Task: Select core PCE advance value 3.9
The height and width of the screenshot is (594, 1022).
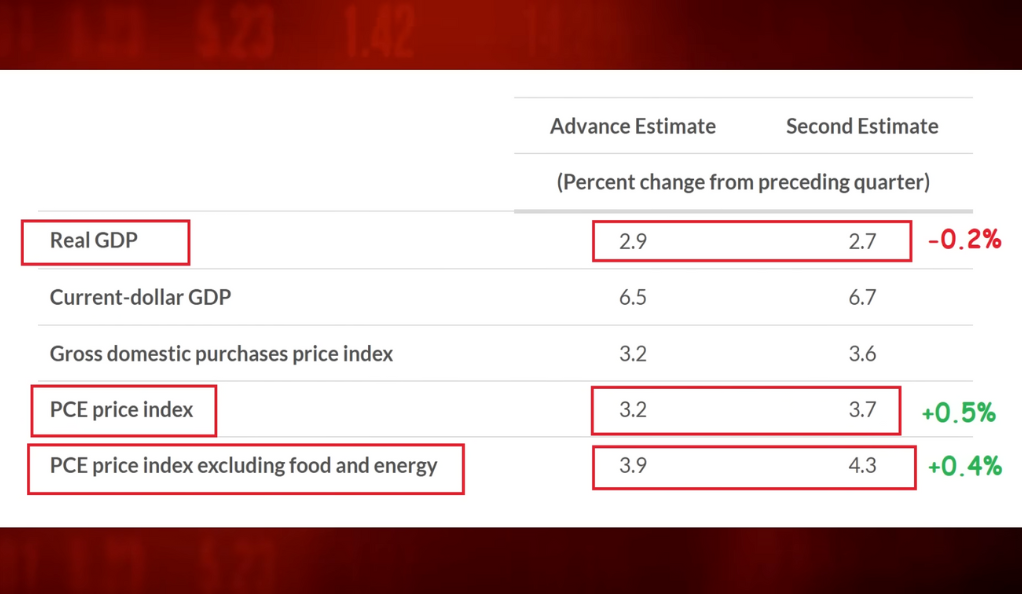Action: click(x=632, y=466)
